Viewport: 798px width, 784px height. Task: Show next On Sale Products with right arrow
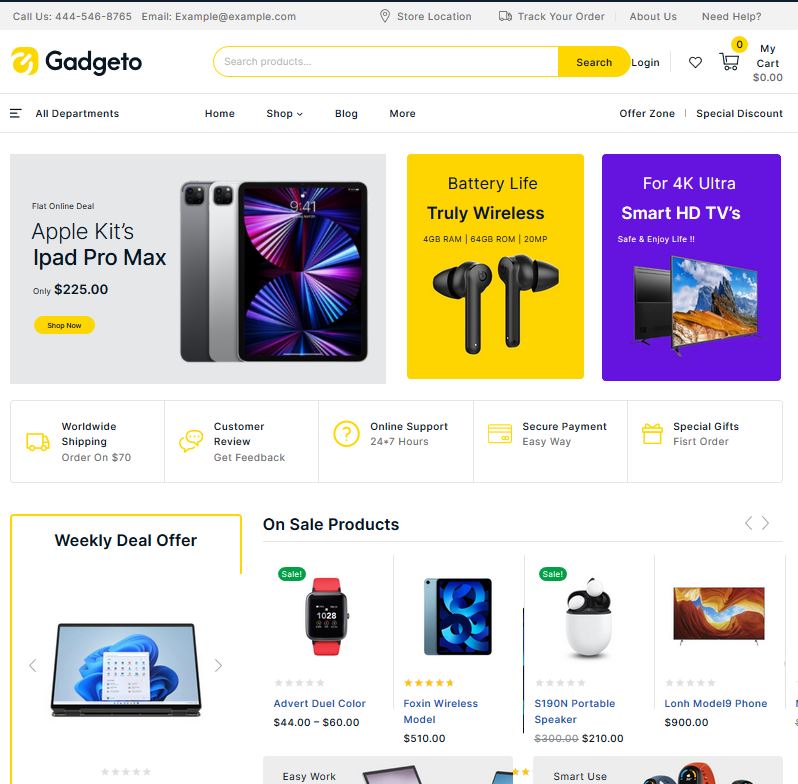(x=765, y=523)
